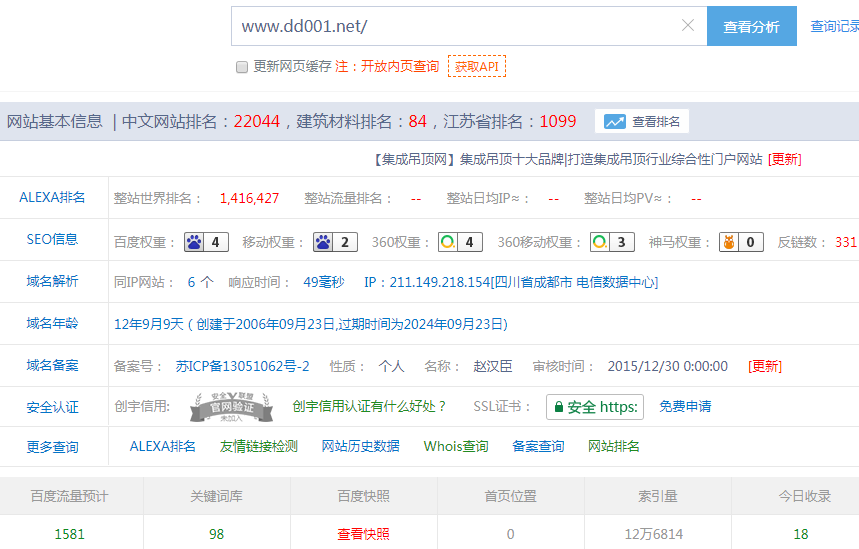Click the IP address 211.149.218.154

pos(440,282)
